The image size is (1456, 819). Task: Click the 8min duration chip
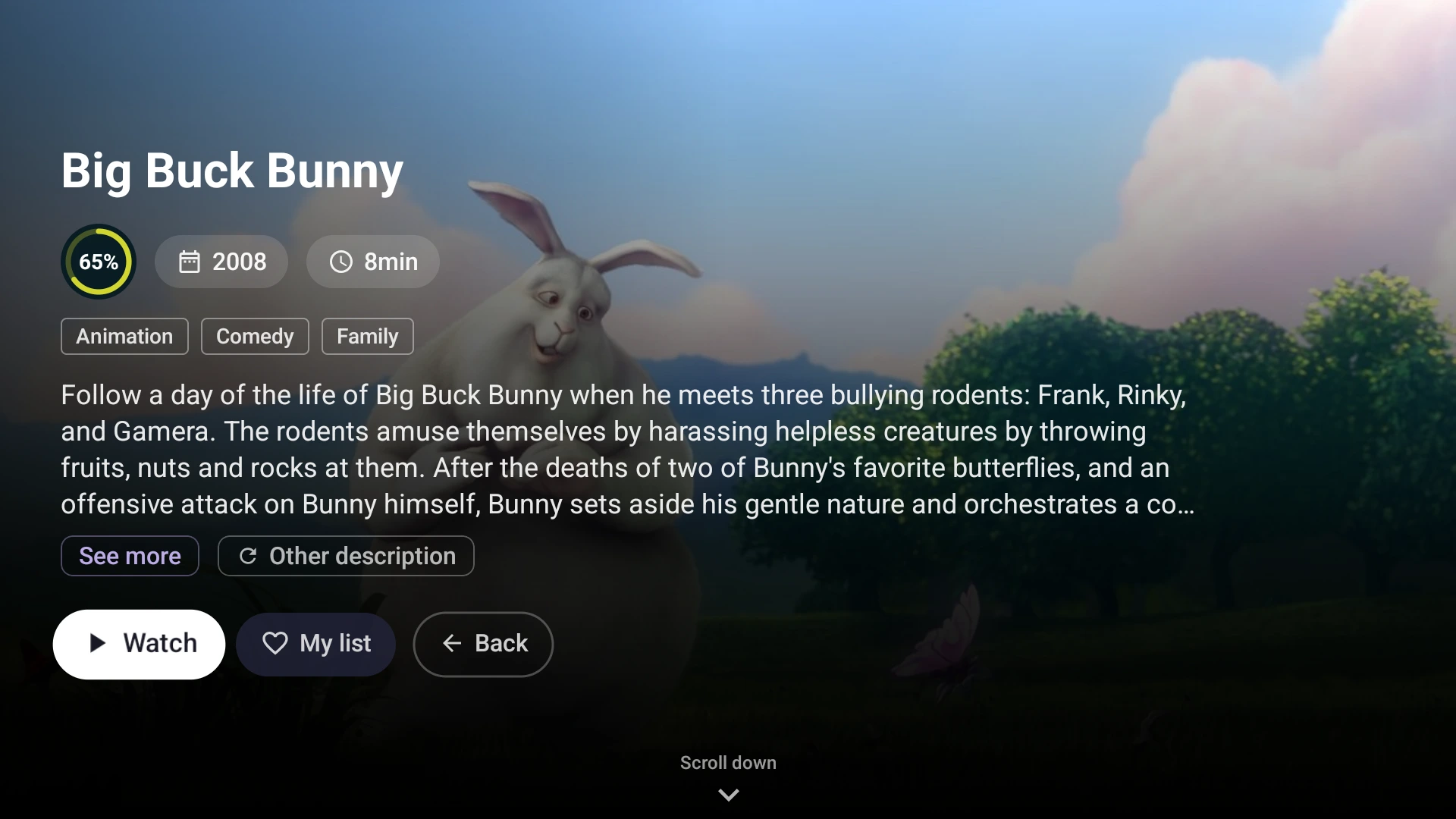(372, 262)
